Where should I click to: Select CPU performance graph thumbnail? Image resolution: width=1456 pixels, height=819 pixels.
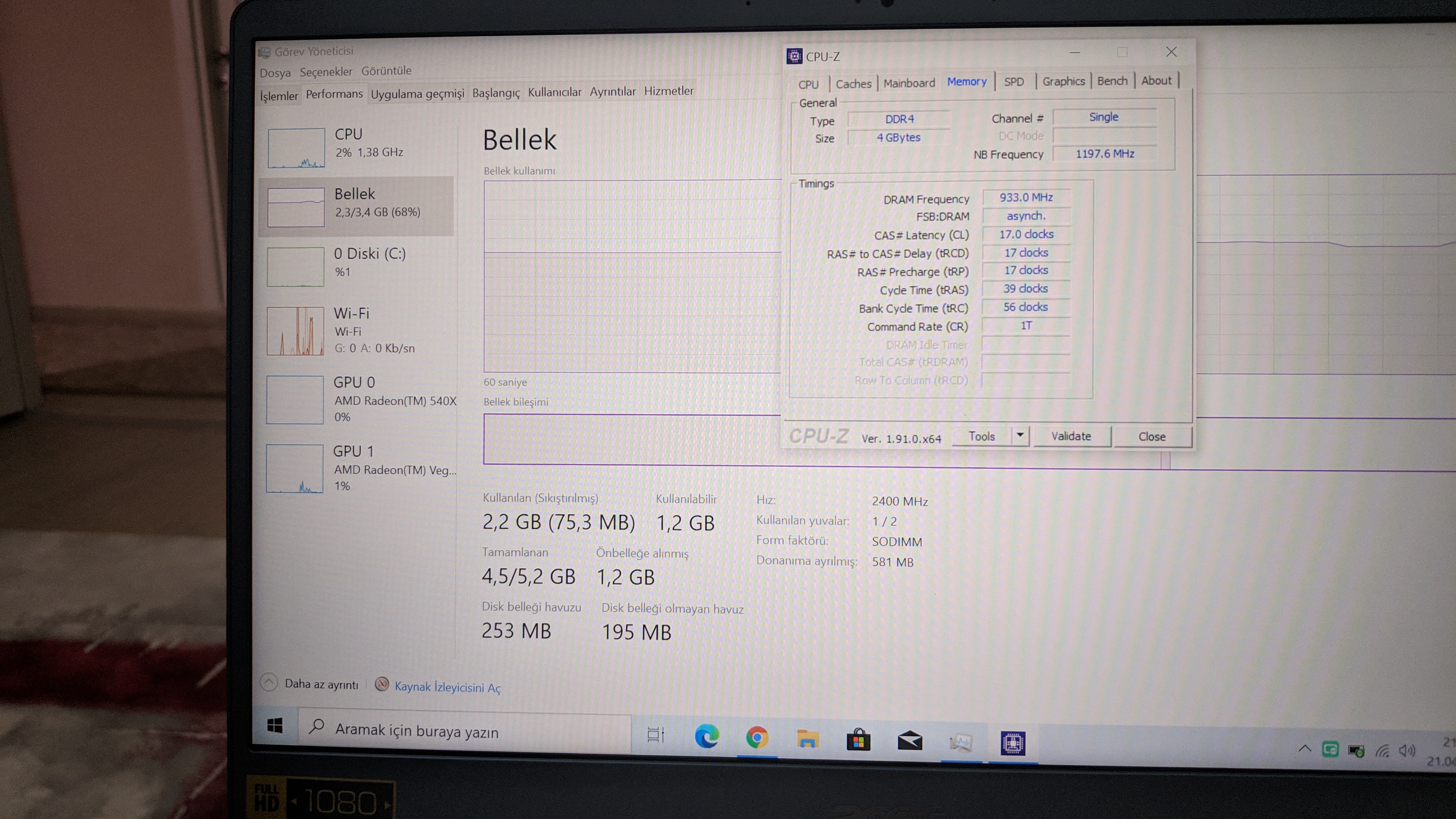296,148
